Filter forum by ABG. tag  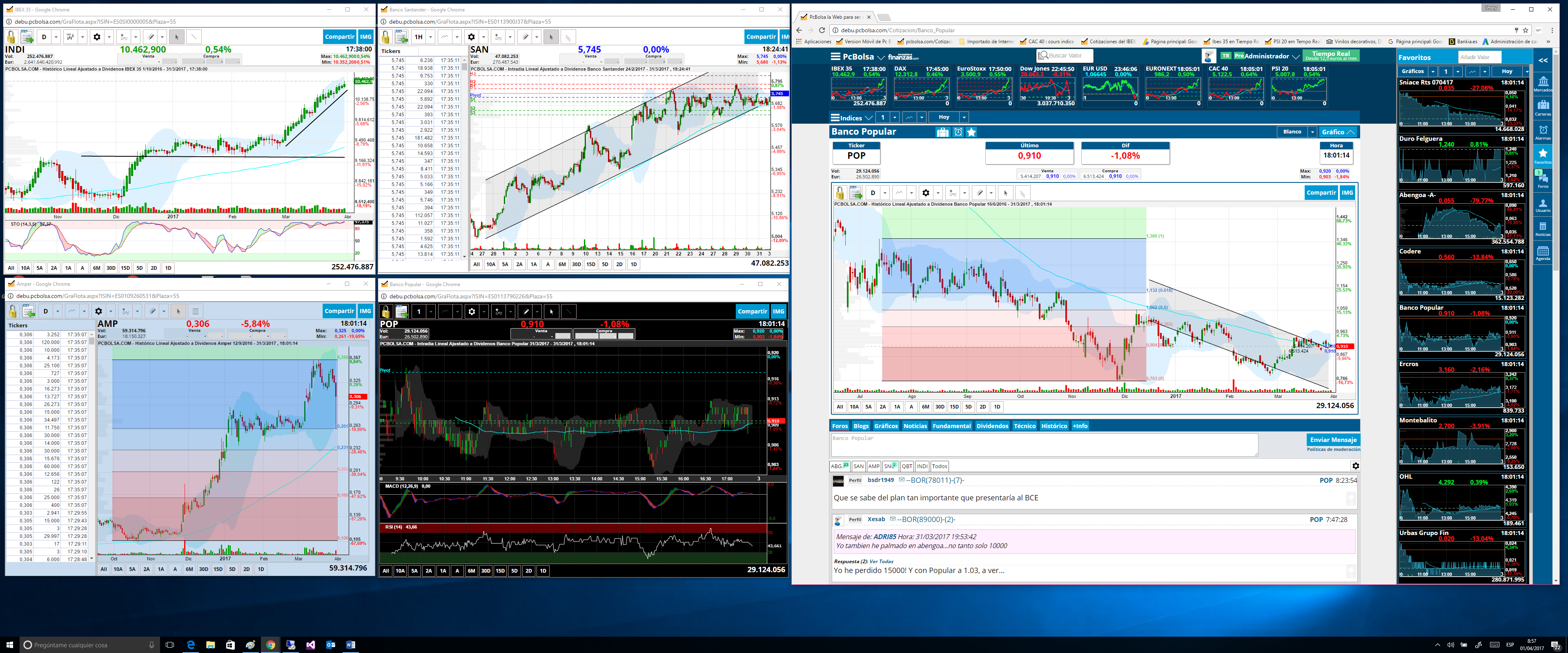click(x=840, y=466)
